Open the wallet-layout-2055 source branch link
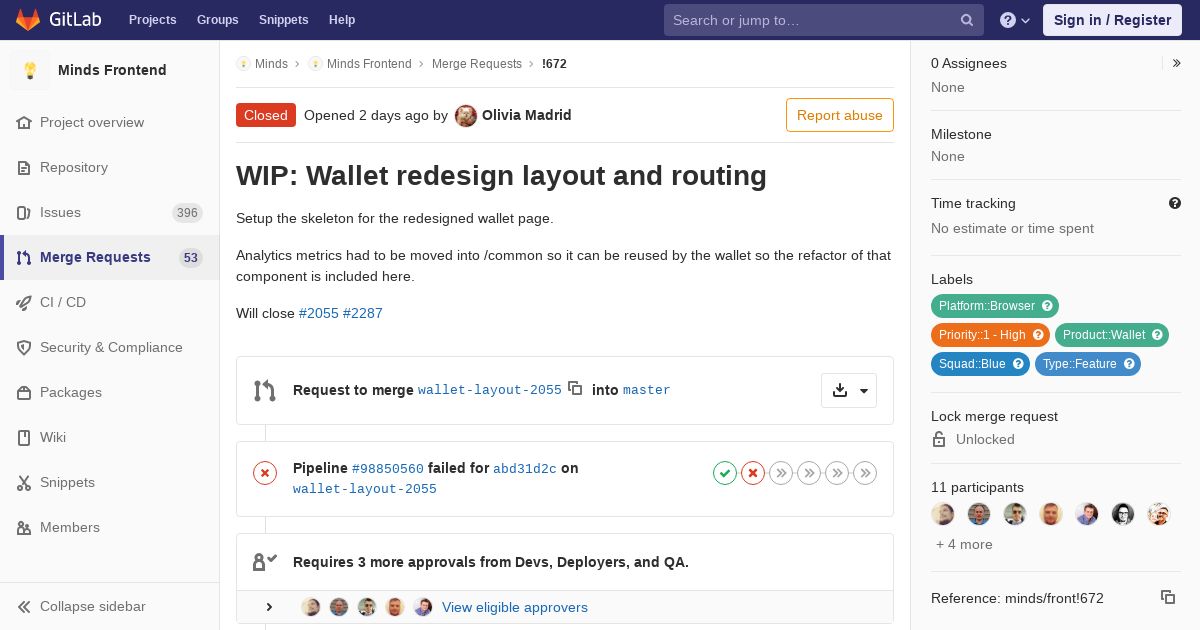The height and width of the screenshot is (630, 1200). pyautogui.click(x=490, y=390)
